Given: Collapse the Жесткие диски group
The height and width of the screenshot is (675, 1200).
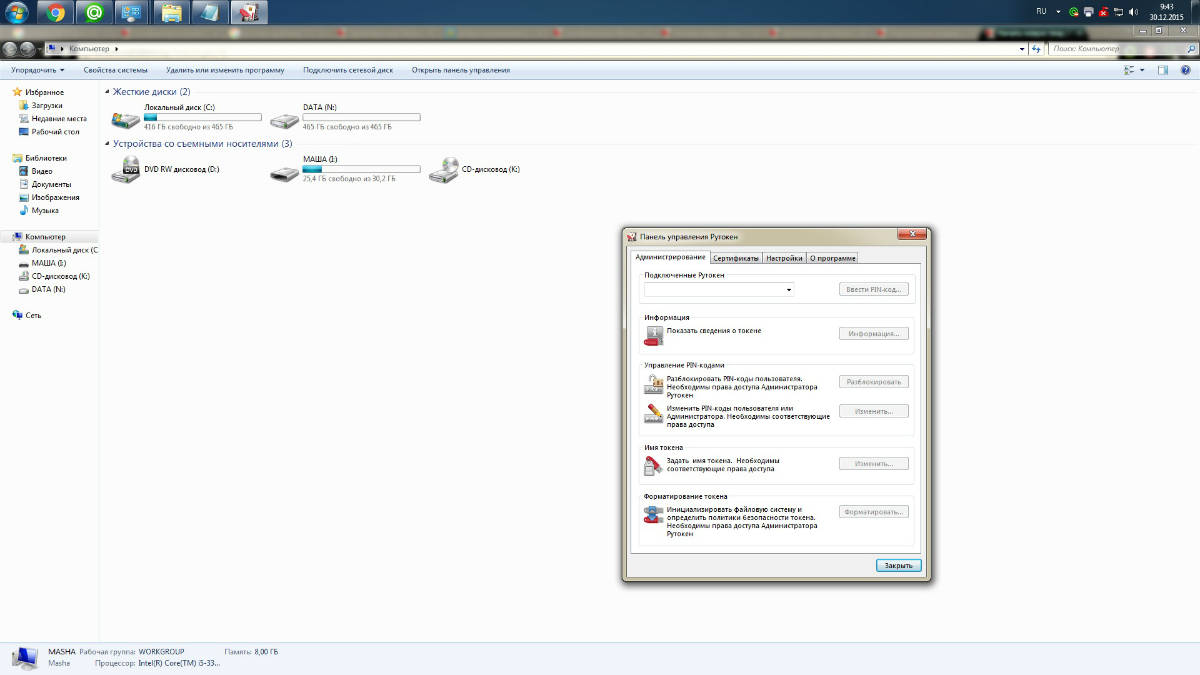Looking at the screenshot, I should pos(108,92).
